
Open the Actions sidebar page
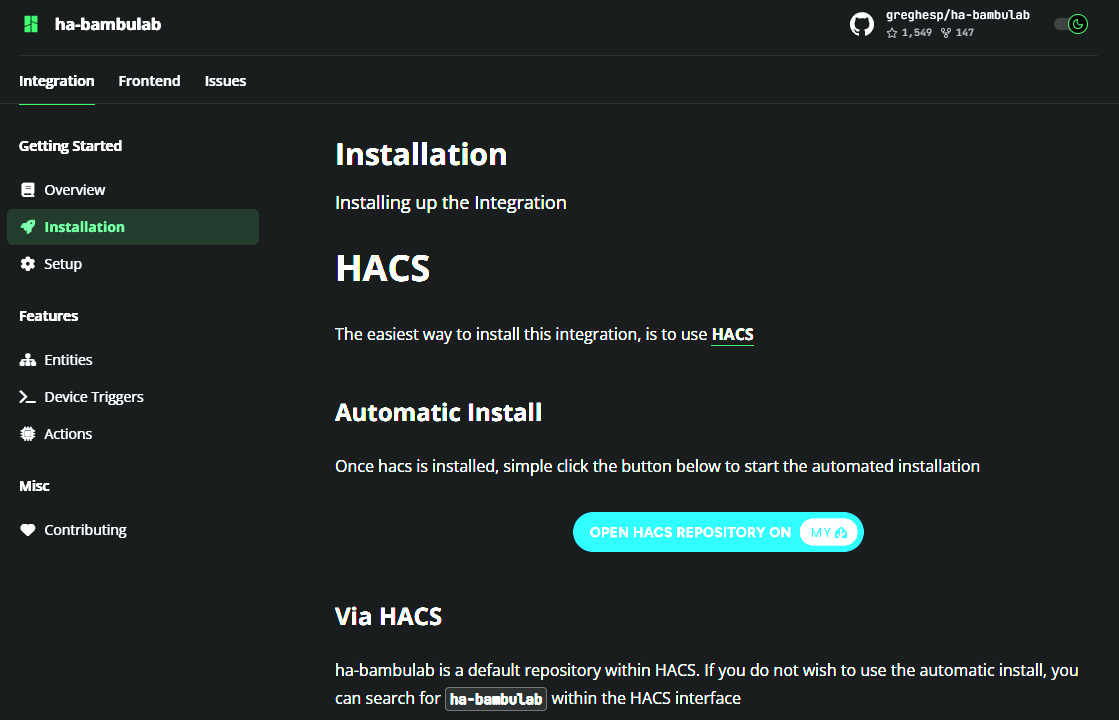click(133, 434)
